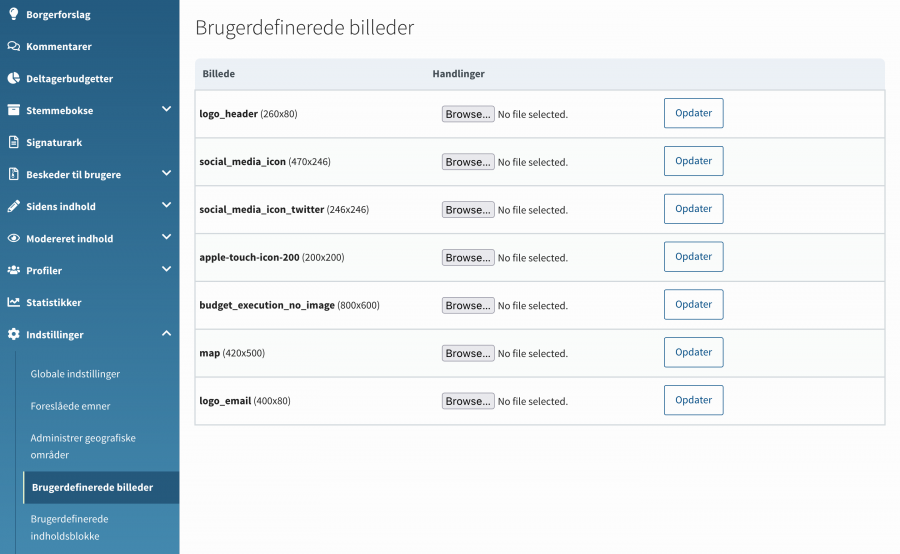Viewport: 900px width, 554px height.
Task: Browse a file for social_media_icon
Action: pos(468,162)
